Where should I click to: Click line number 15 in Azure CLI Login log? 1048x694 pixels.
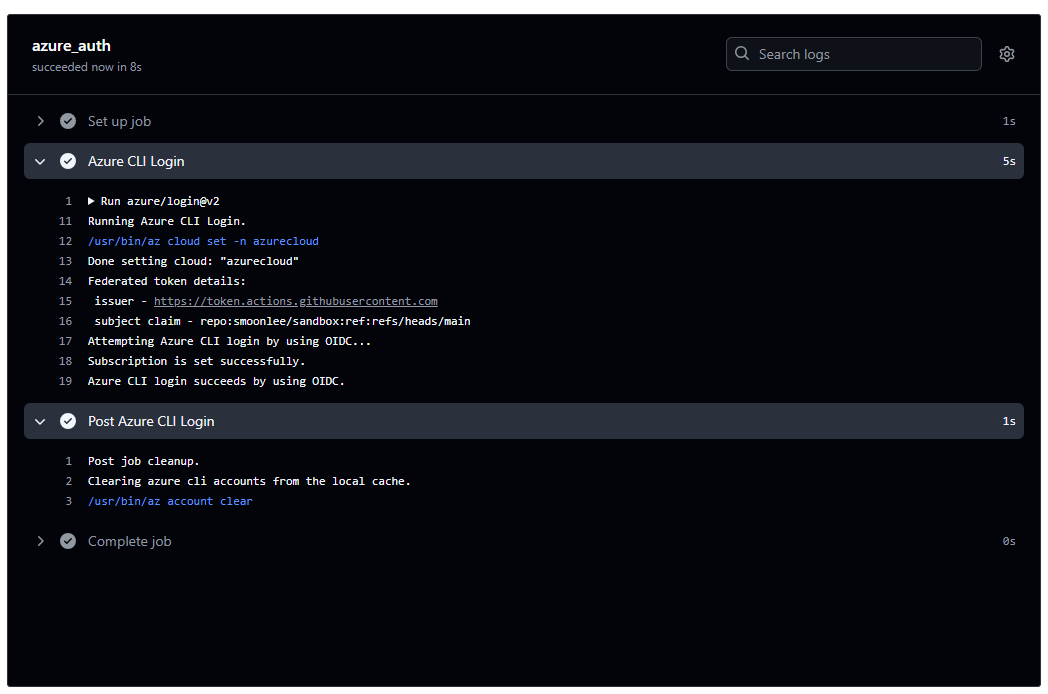point(66,302)
